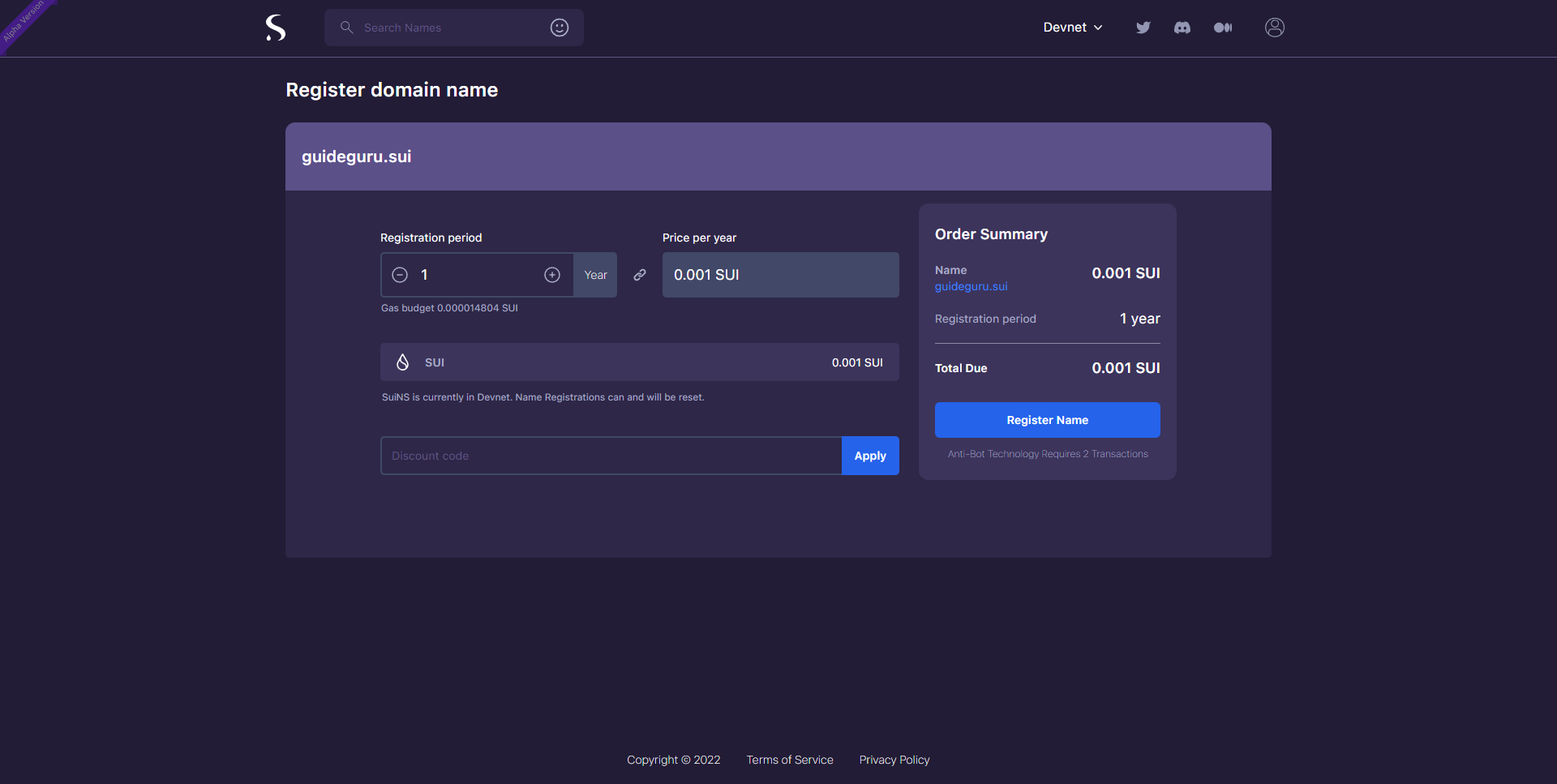Click the Price per year field
The height and width of the screenshot is (784, 1557).
(780, 275)
